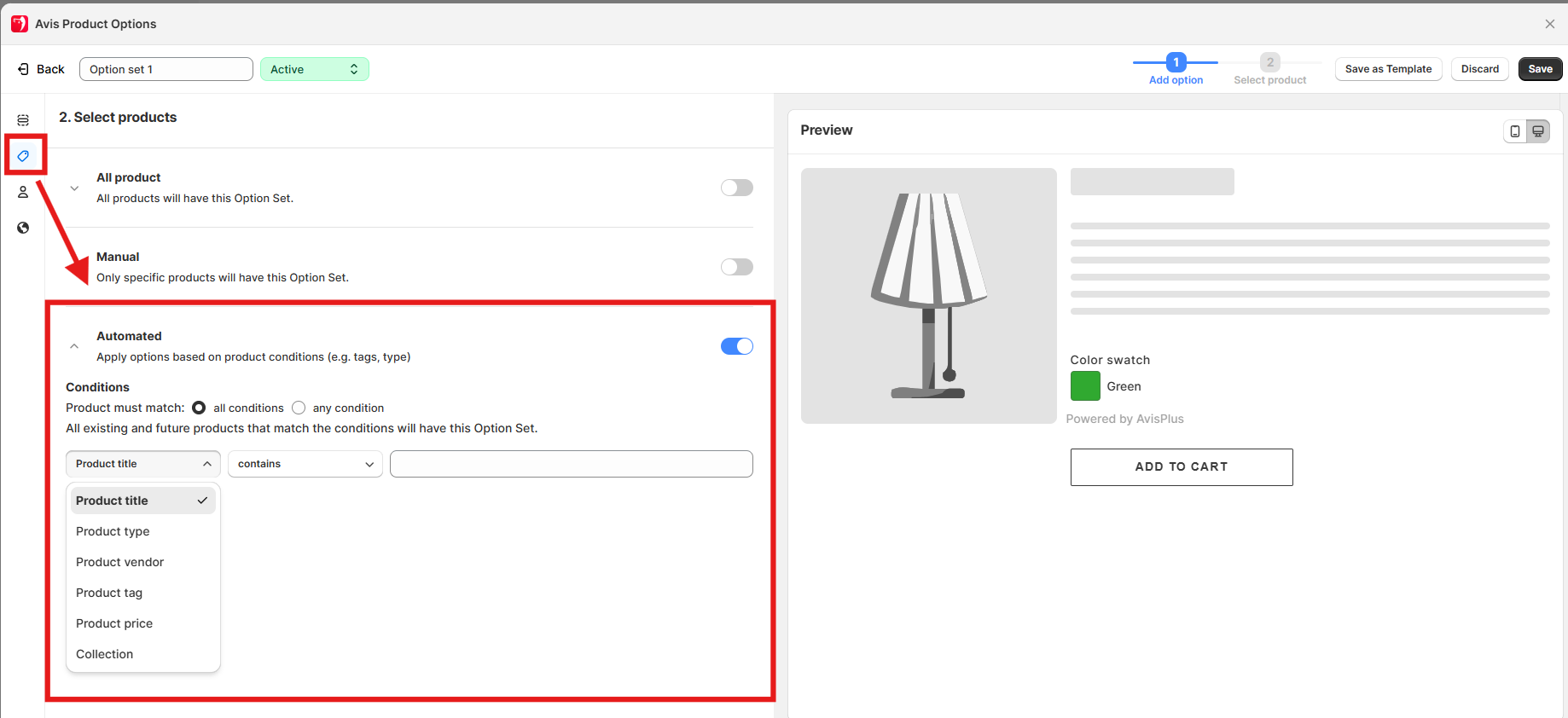Open the Active status dropdown
1568x718 pixels.
pos(314,69)
